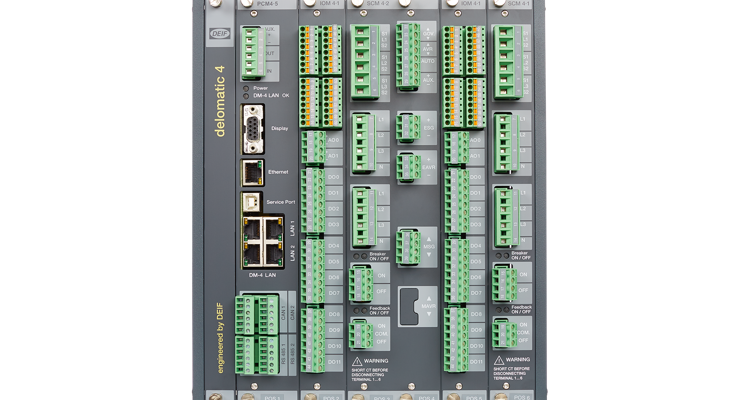Click the warning triangle in SCM 4-2 module
The image size is (740, 400).
click(357, 361)
